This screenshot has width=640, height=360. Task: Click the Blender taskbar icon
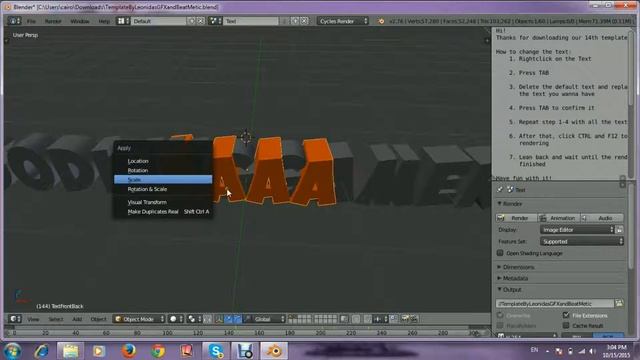coord(274,351)
